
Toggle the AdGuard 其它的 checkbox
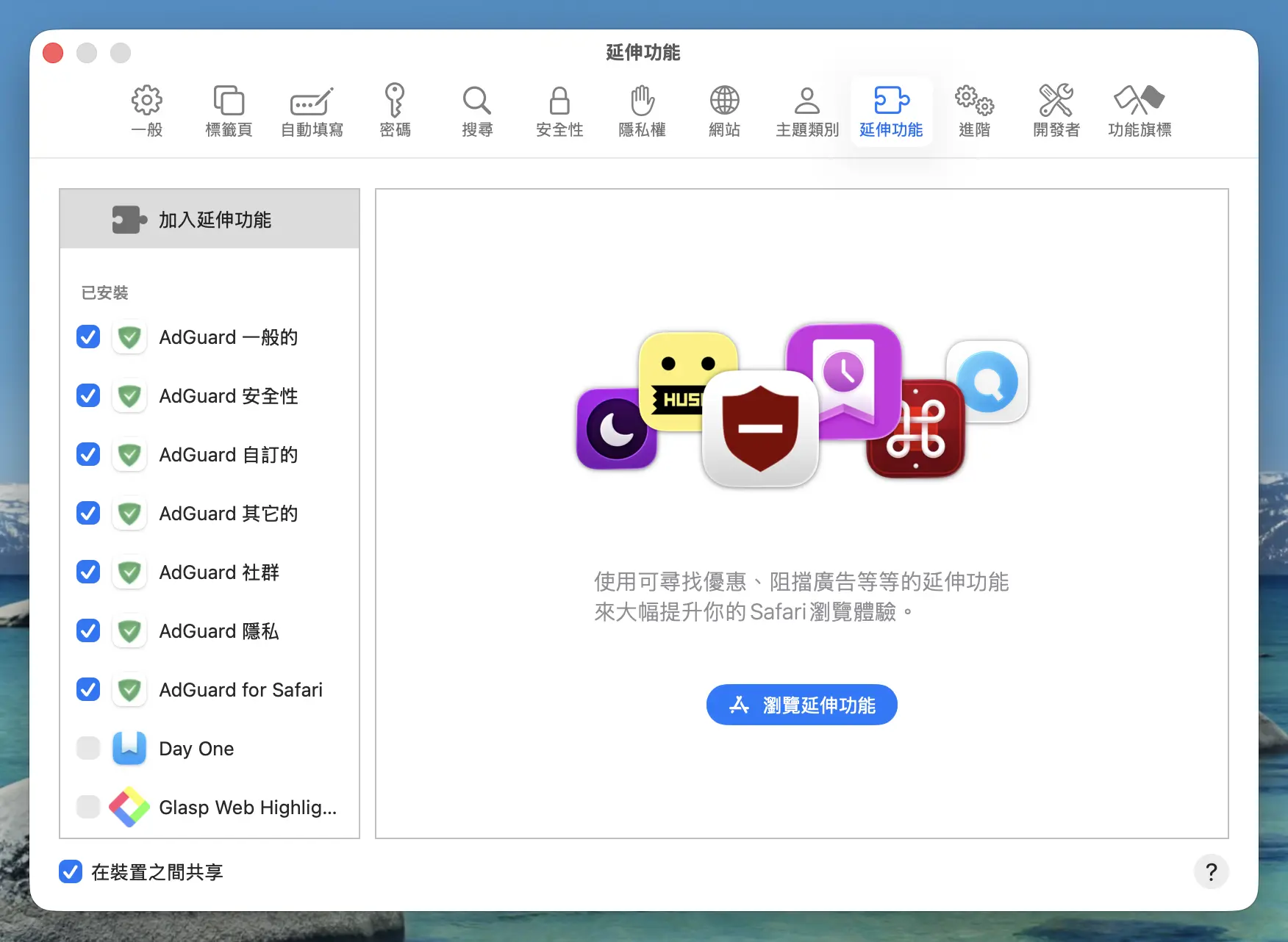[x=88, y=514]
